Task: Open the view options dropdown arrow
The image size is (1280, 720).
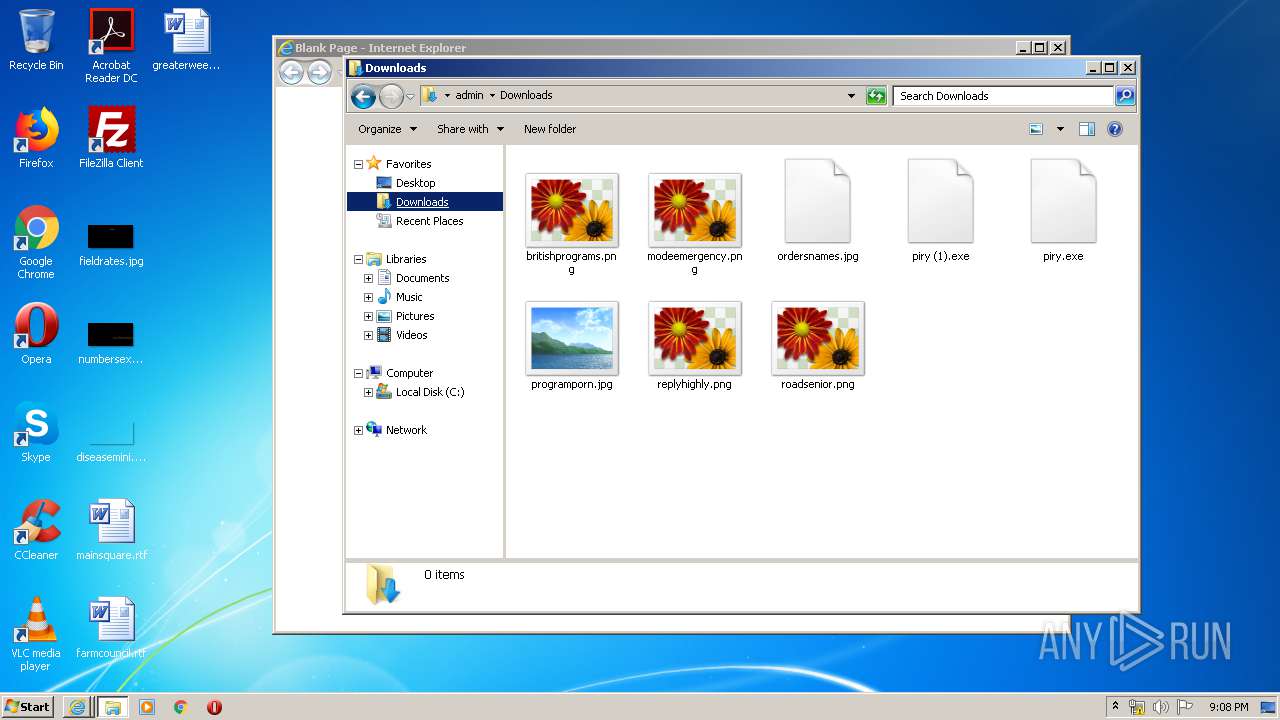Action: [x=1060, y=129]
